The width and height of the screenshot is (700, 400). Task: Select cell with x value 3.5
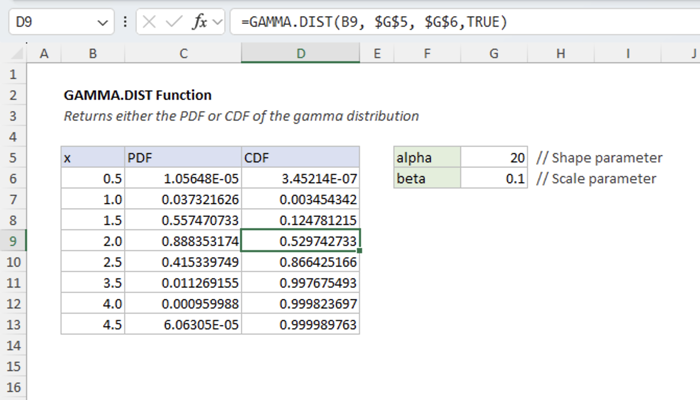(x=93, y=283)
